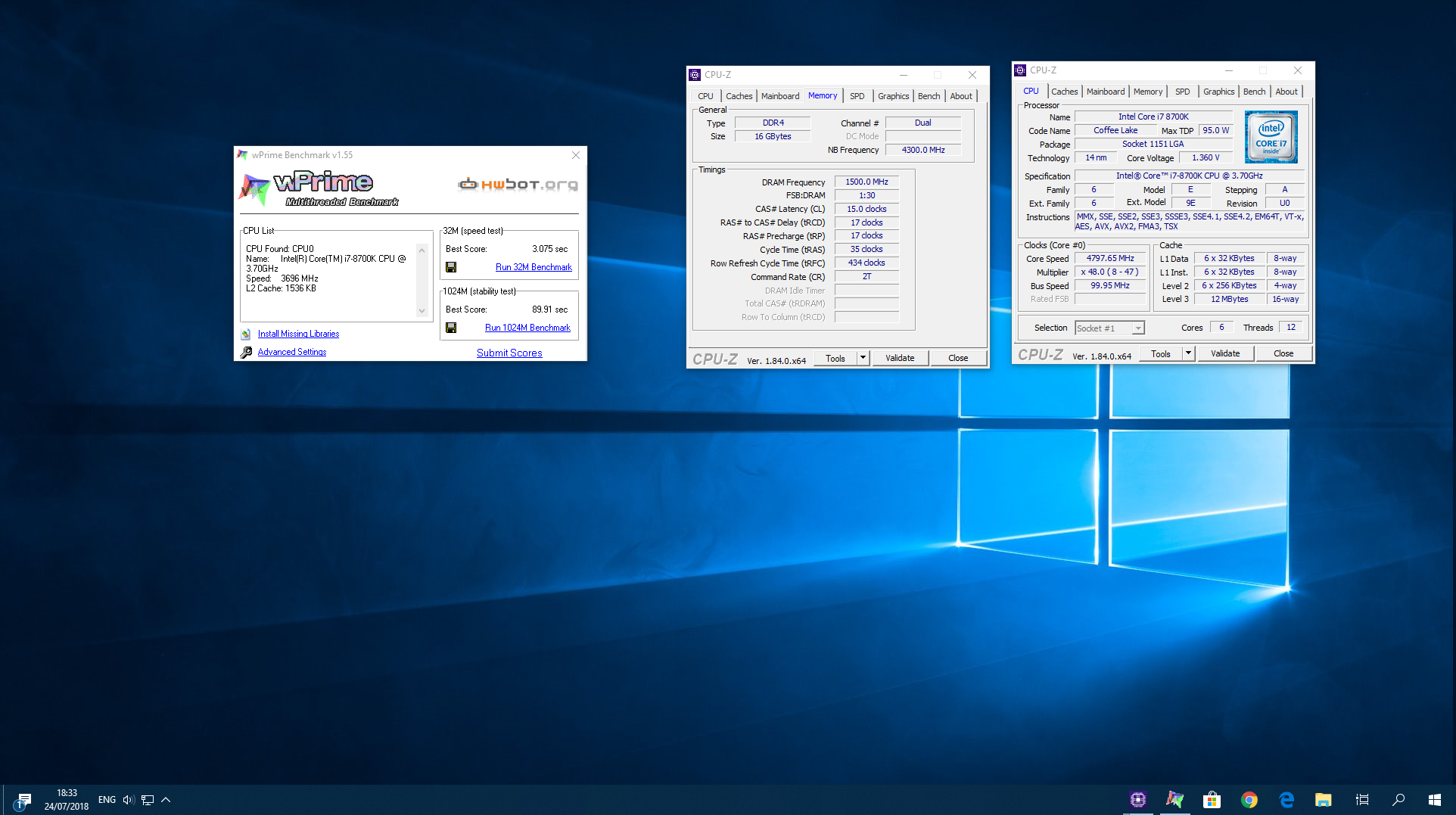Screen dimensions: 1456x815
Task: Click the Core Speed 4797.65 MHz value
Action: tap(1110, 258)
